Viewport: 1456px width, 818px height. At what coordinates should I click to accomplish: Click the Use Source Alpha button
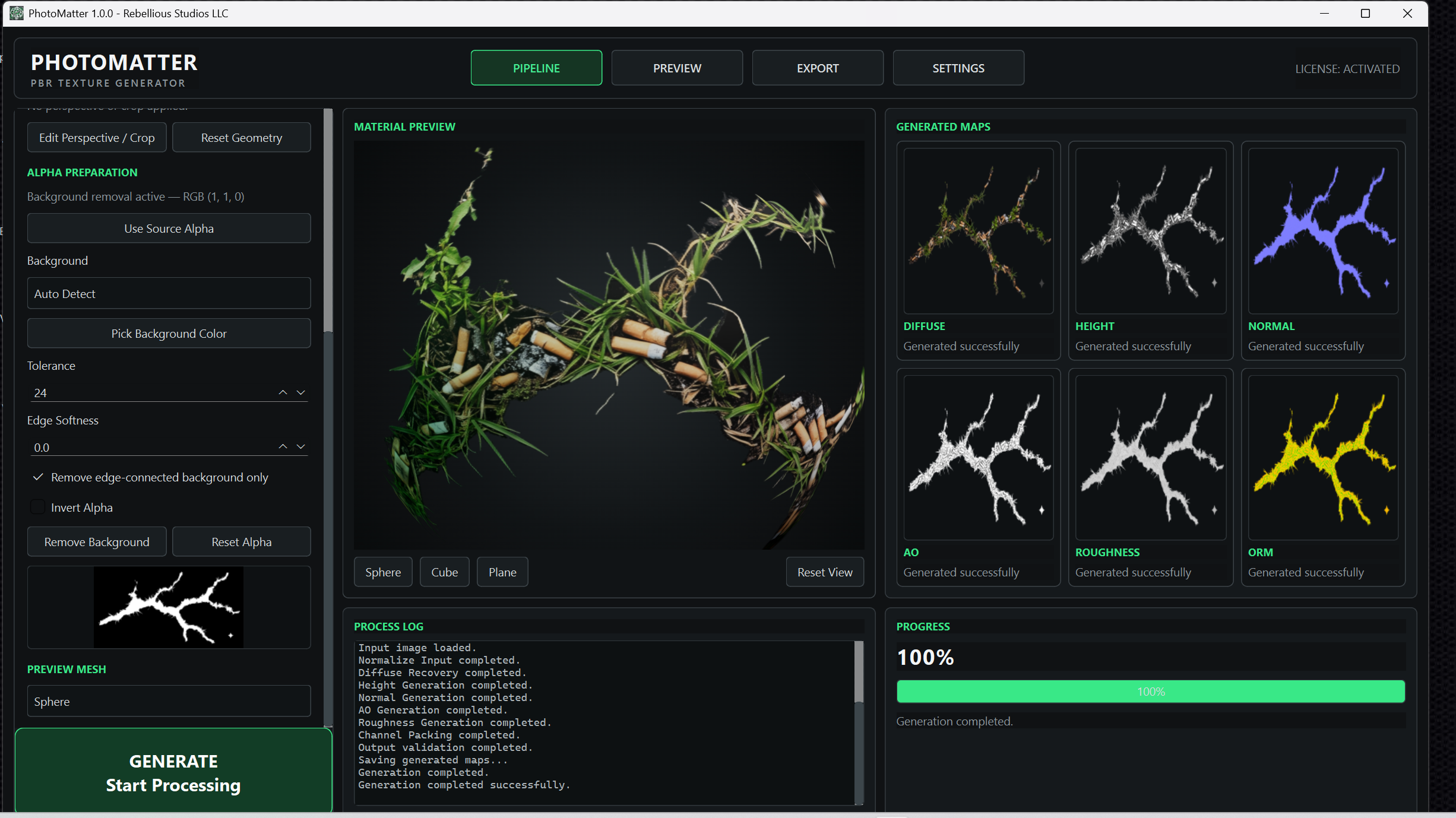coord(169,229)
